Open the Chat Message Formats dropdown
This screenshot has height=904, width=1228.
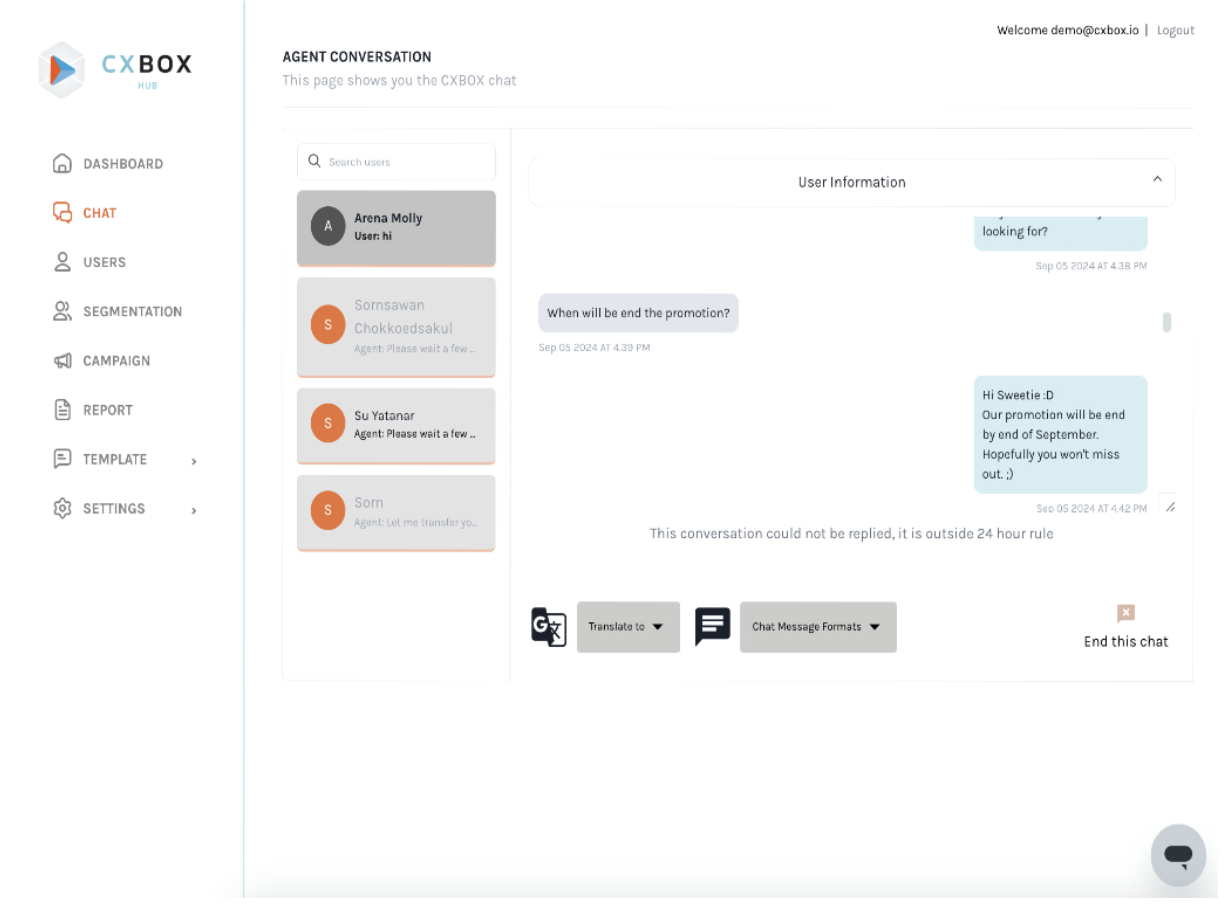818,627
